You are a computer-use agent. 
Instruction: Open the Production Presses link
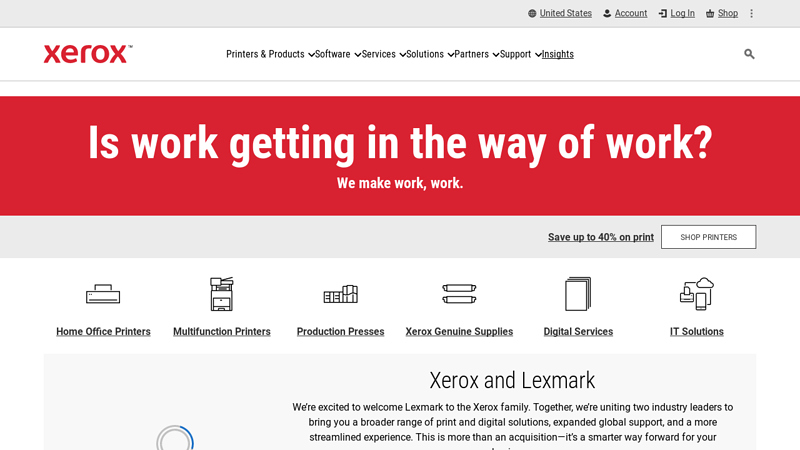click(340, 332)
